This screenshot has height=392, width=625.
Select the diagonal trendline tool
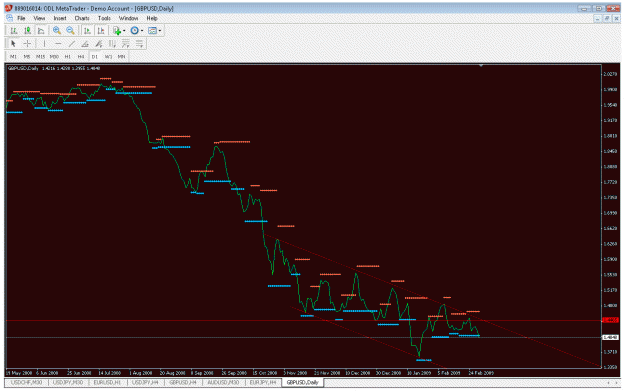pos(72,44)
